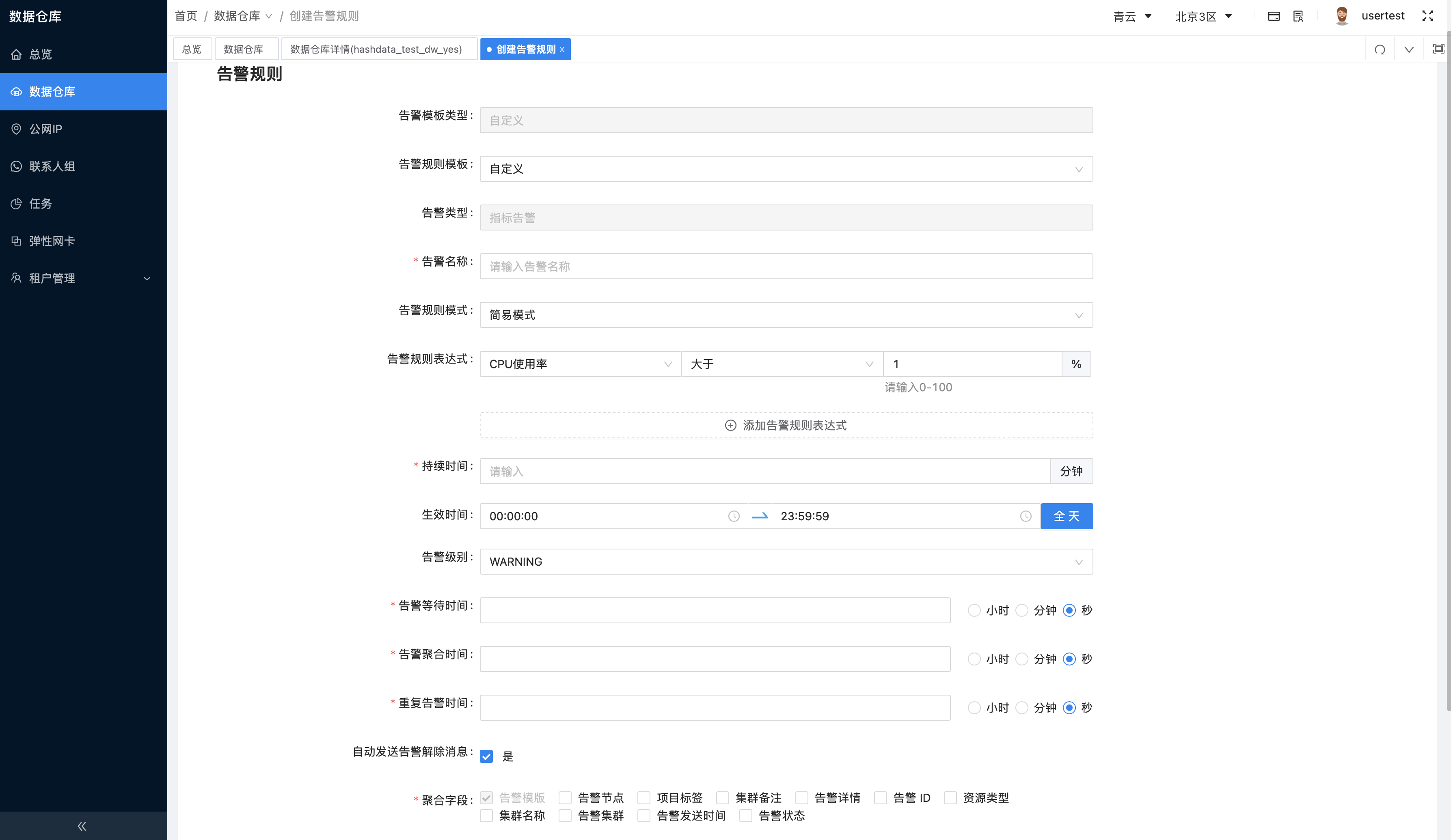The width and height of the screenshot is (1451, 840).
Task: Uncheck 自动发送告警解除消息
Action: [x=486, y=756]
